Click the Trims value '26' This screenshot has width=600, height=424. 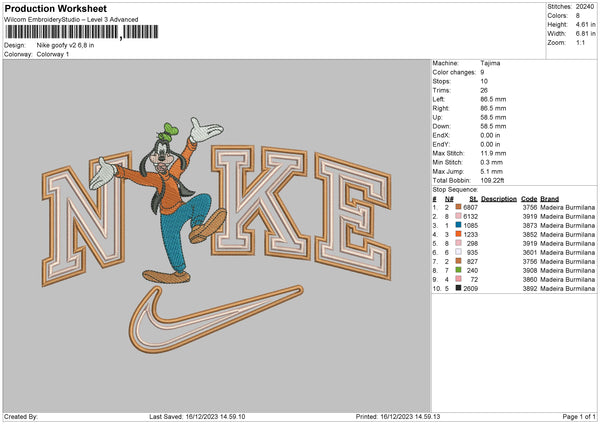click(x=484, y=90)
